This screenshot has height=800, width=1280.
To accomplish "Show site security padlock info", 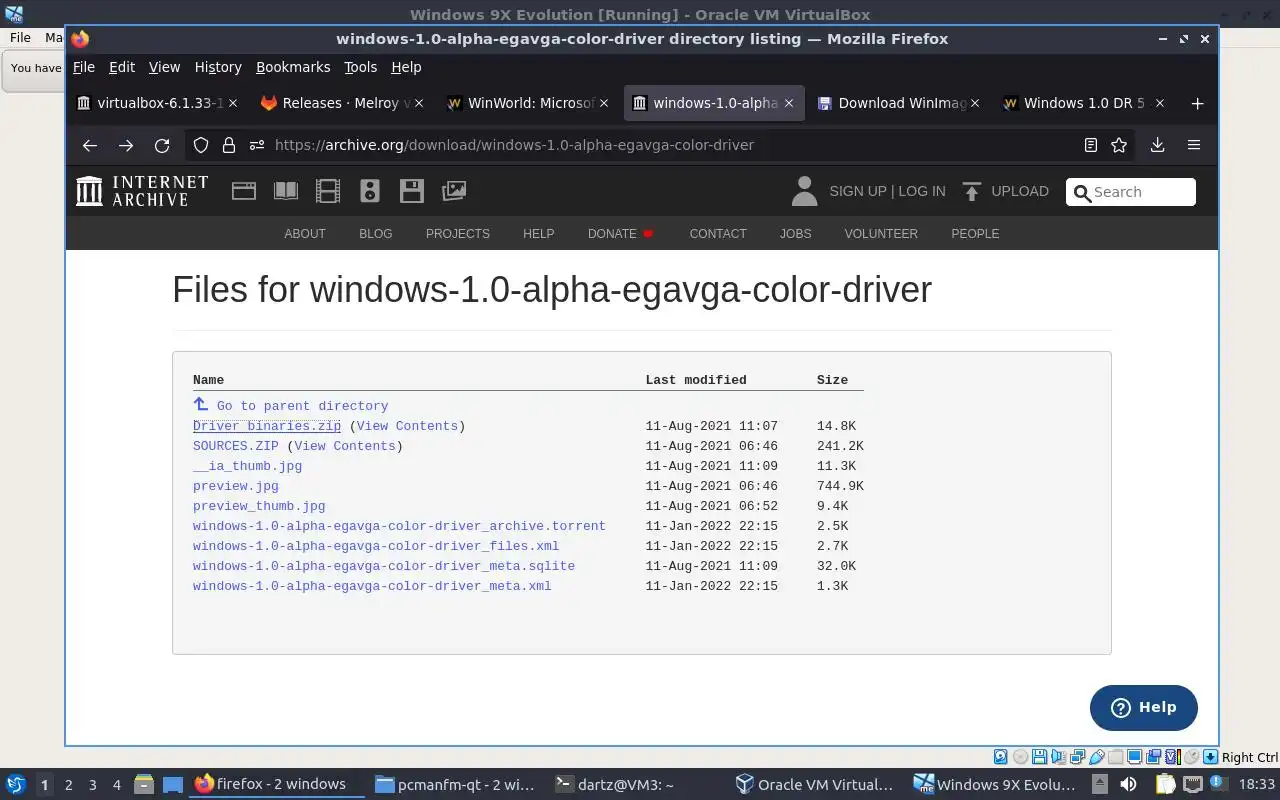I will coord(229,145).
